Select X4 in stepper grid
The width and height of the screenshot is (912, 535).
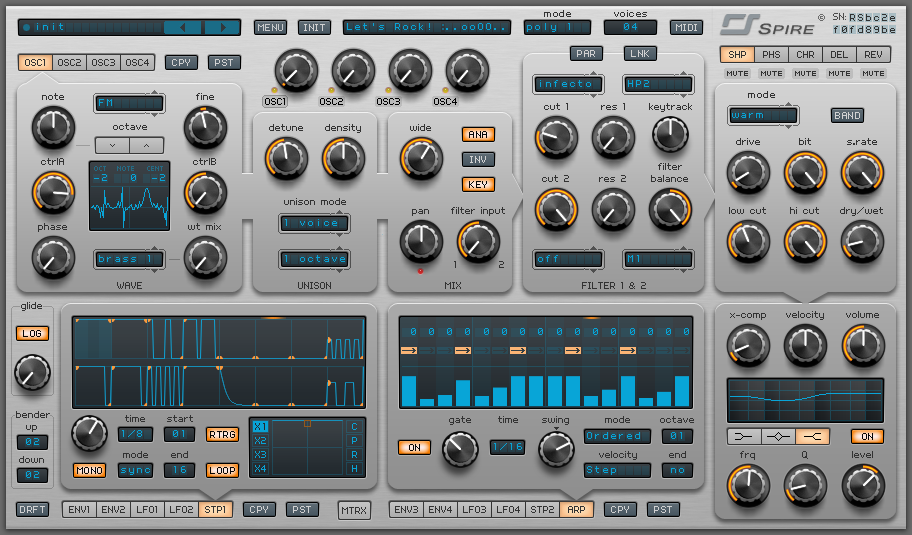pos(260,469)
